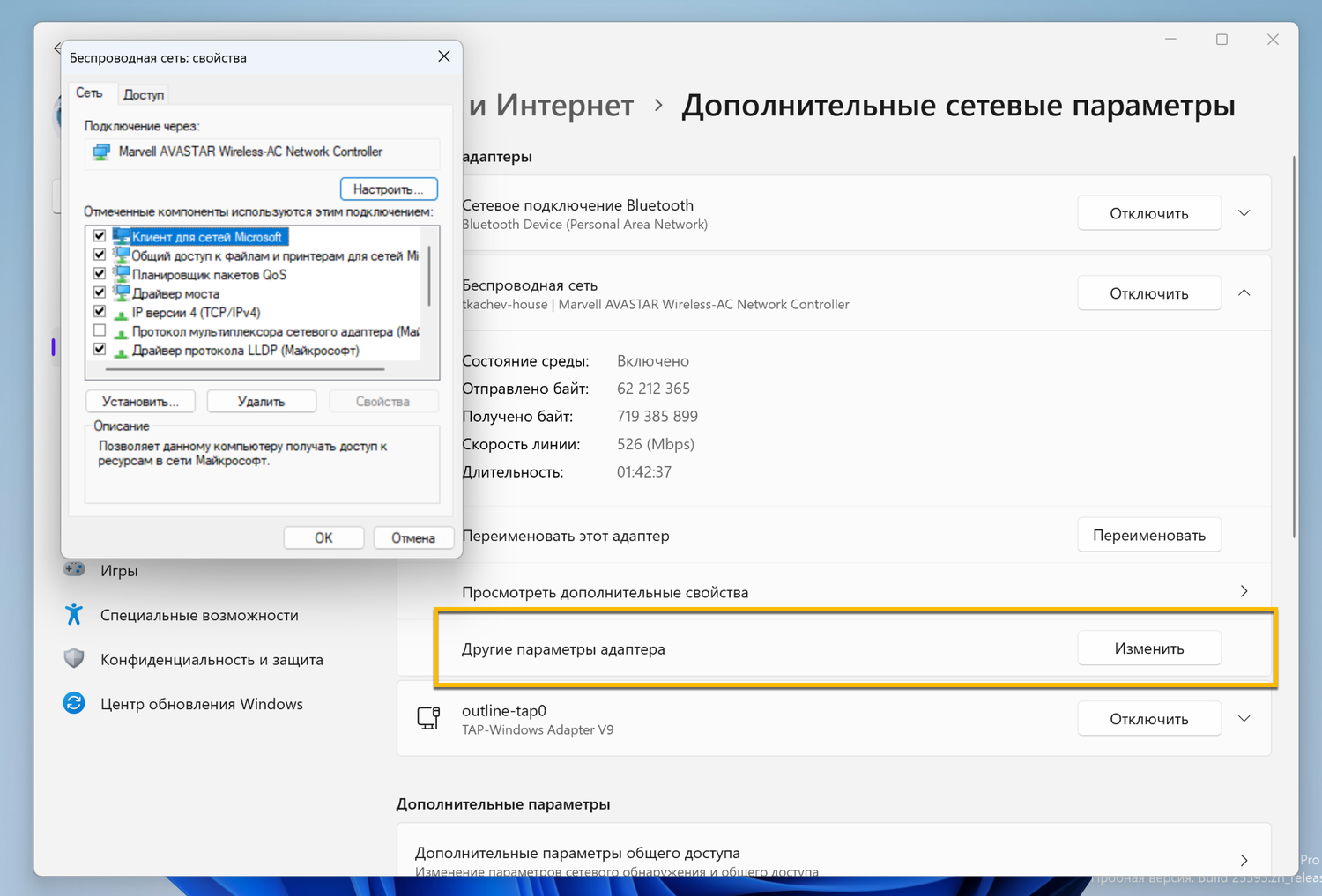Viewport: 1322px width, 896px height.
Task: Enable Протокол мультиплексора сетевого адаптера checkbox
Action: [x=100, y=330]
